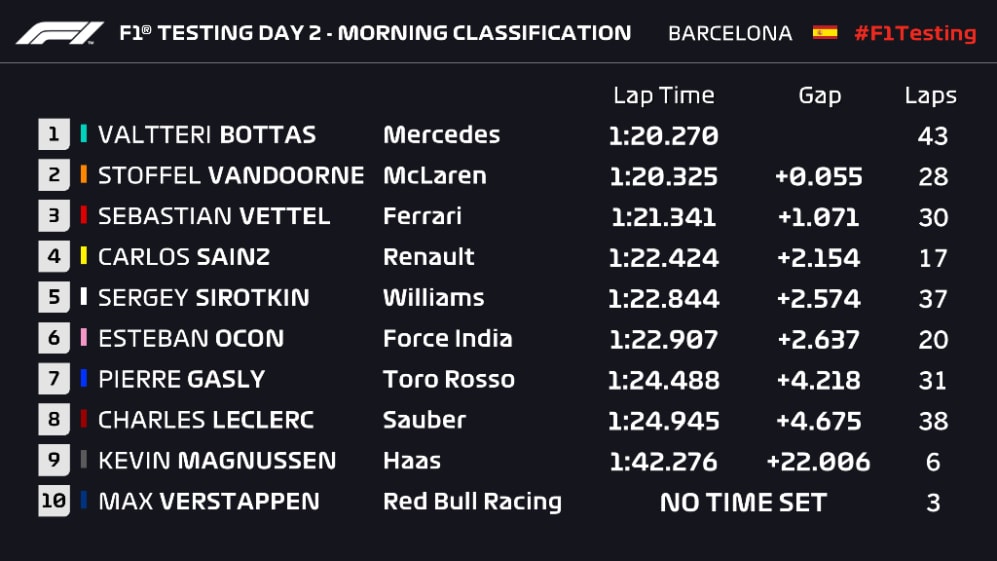This screenshot has height=561, width=997.
Task: Select Max Verstappen driver name
Action: tap(209, 501)
